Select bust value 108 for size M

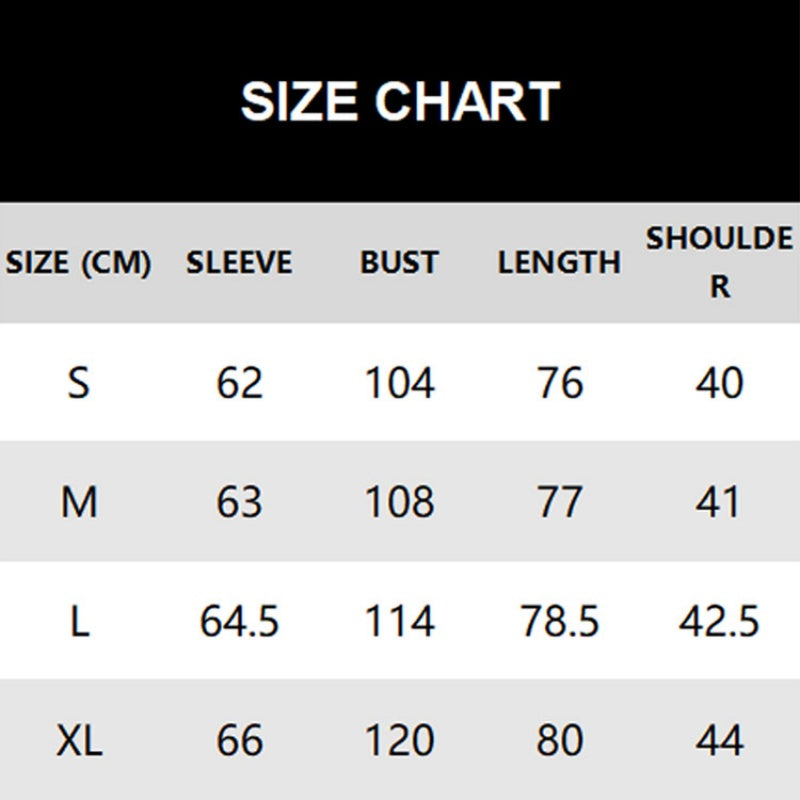pos(399,502)
